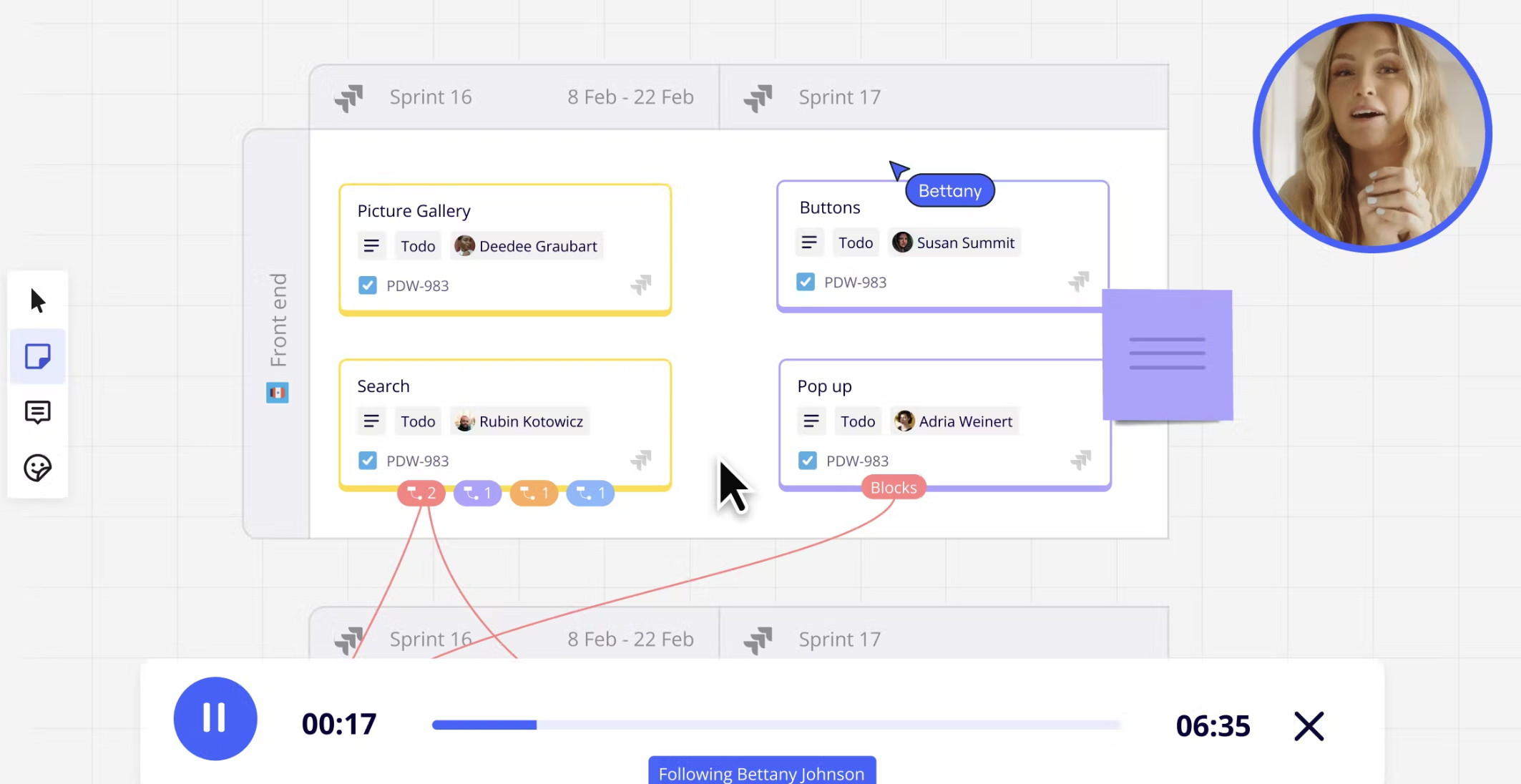Open assignee Rubin Kotowicz on Search card

[x=521, y=421]
